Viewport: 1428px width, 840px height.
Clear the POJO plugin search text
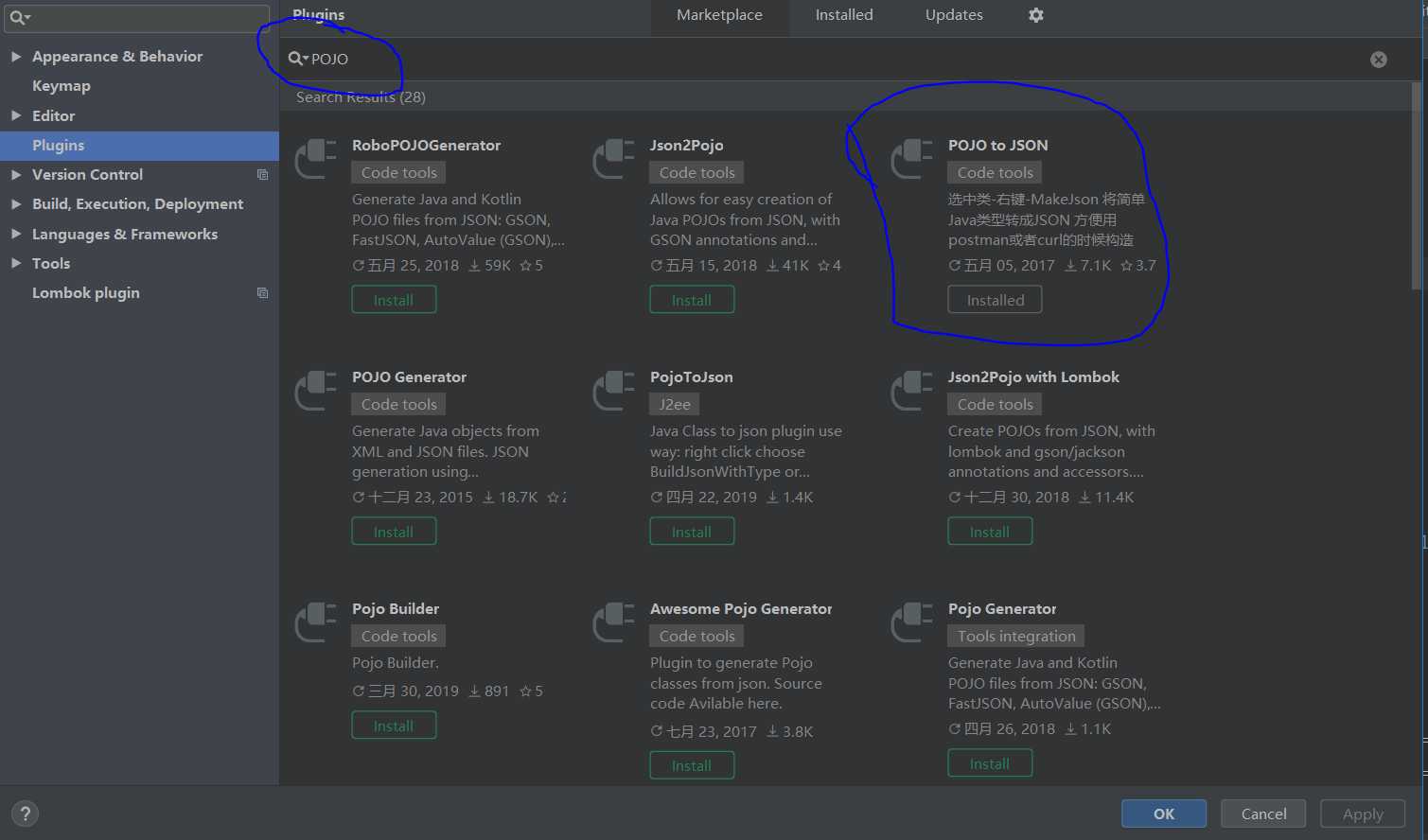(1379, 60)
